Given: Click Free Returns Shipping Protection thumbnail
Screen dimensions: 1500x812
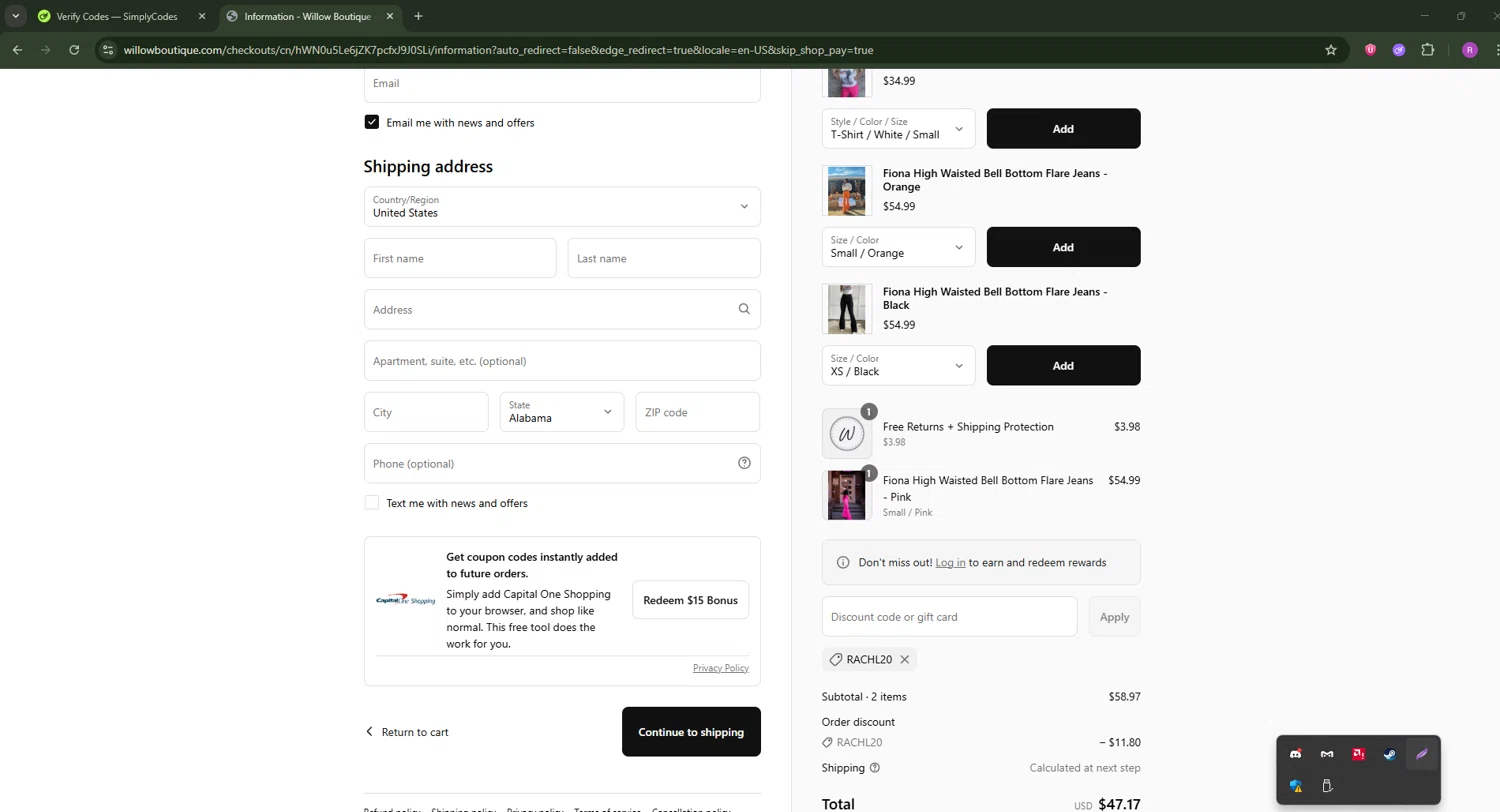Looking at the screenshot, I should (847, 434).
